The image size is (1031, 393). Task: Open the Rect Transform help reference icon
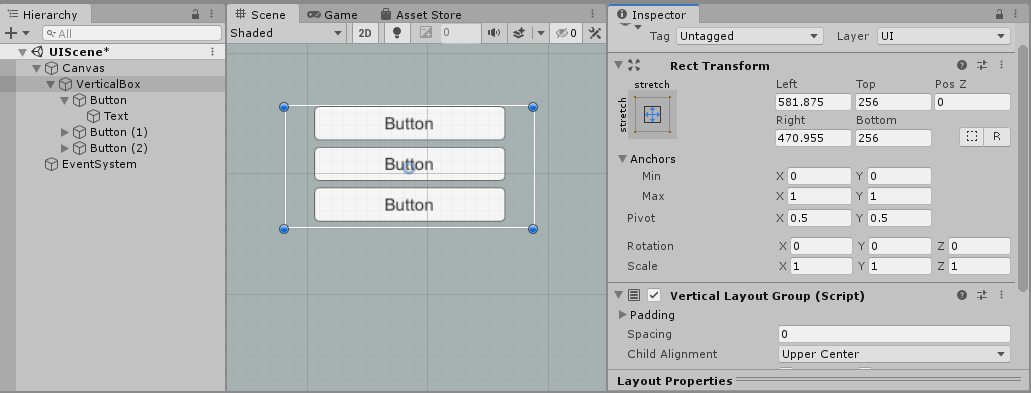tap(962, 65)
